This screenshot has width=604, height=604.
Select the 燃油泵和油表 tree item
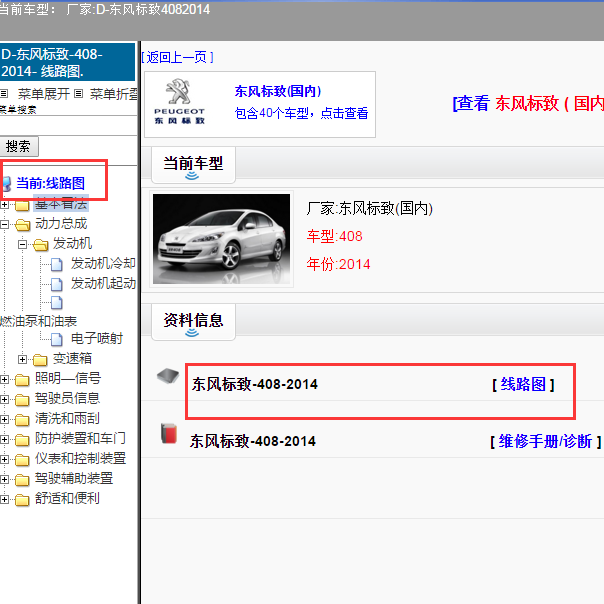coord(39,321)
